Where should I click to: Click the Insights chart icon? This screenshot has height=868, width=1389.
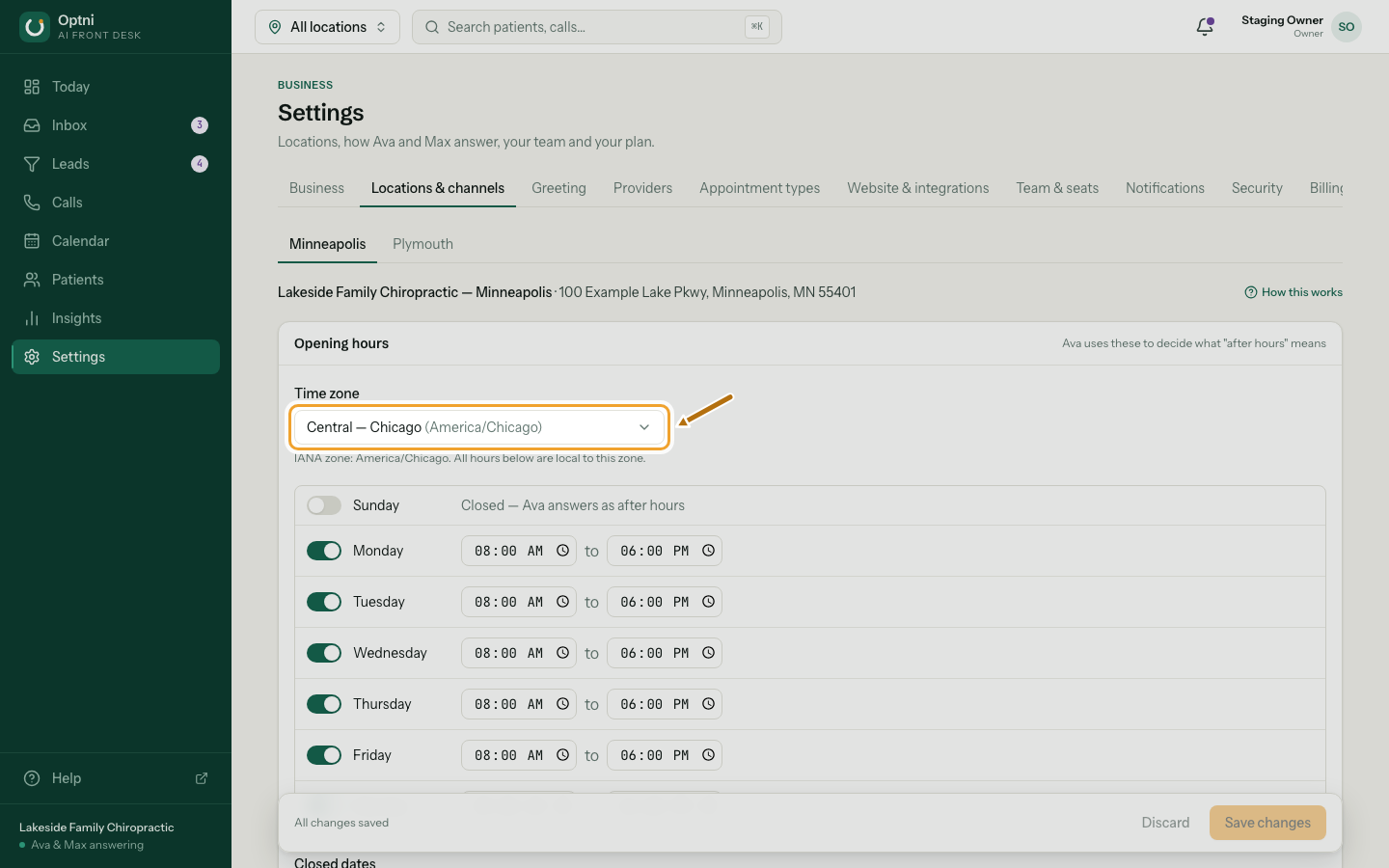pyautogui.click(x=32, y=318)
